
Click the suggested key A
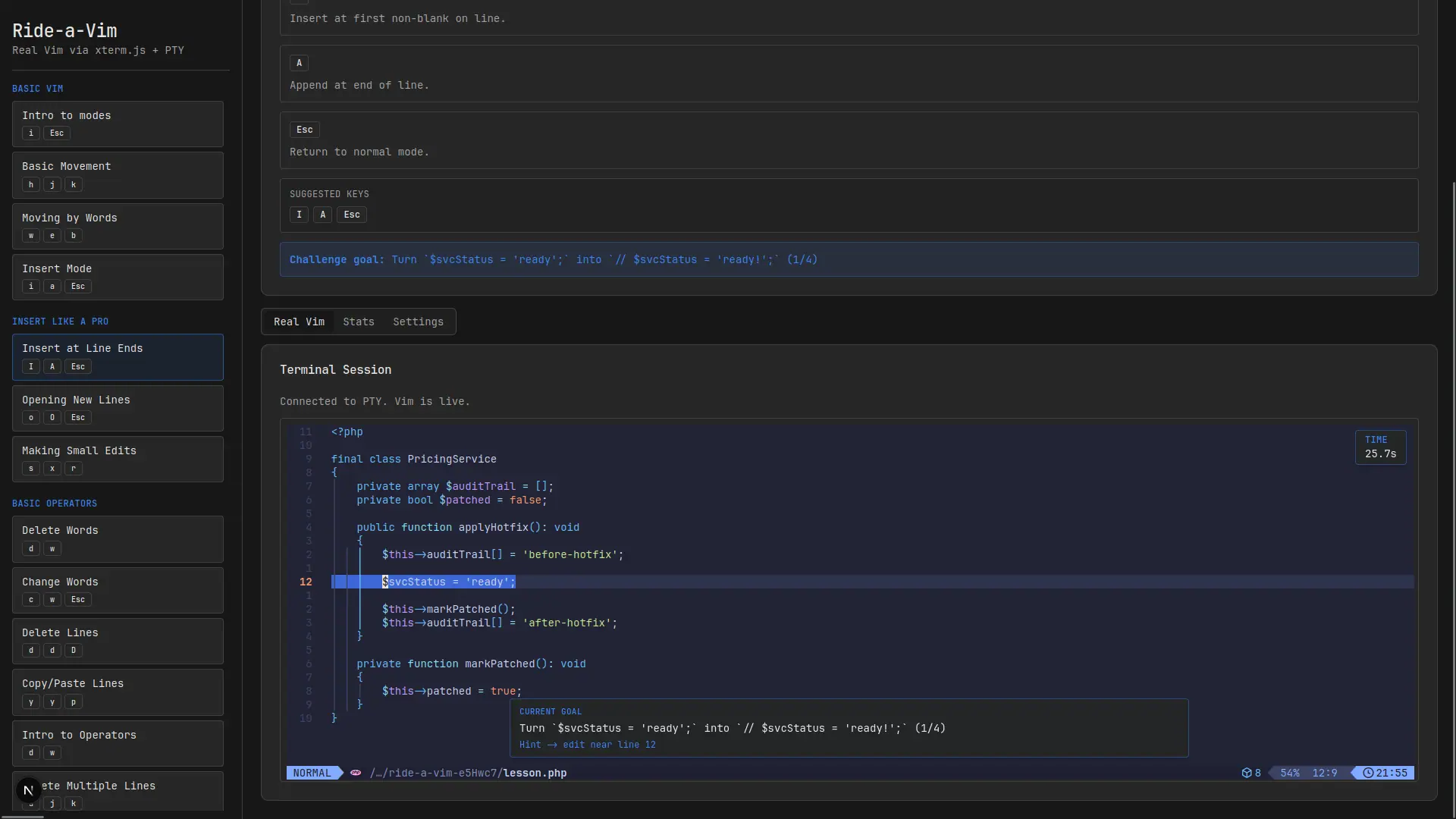tap(322, 215)
